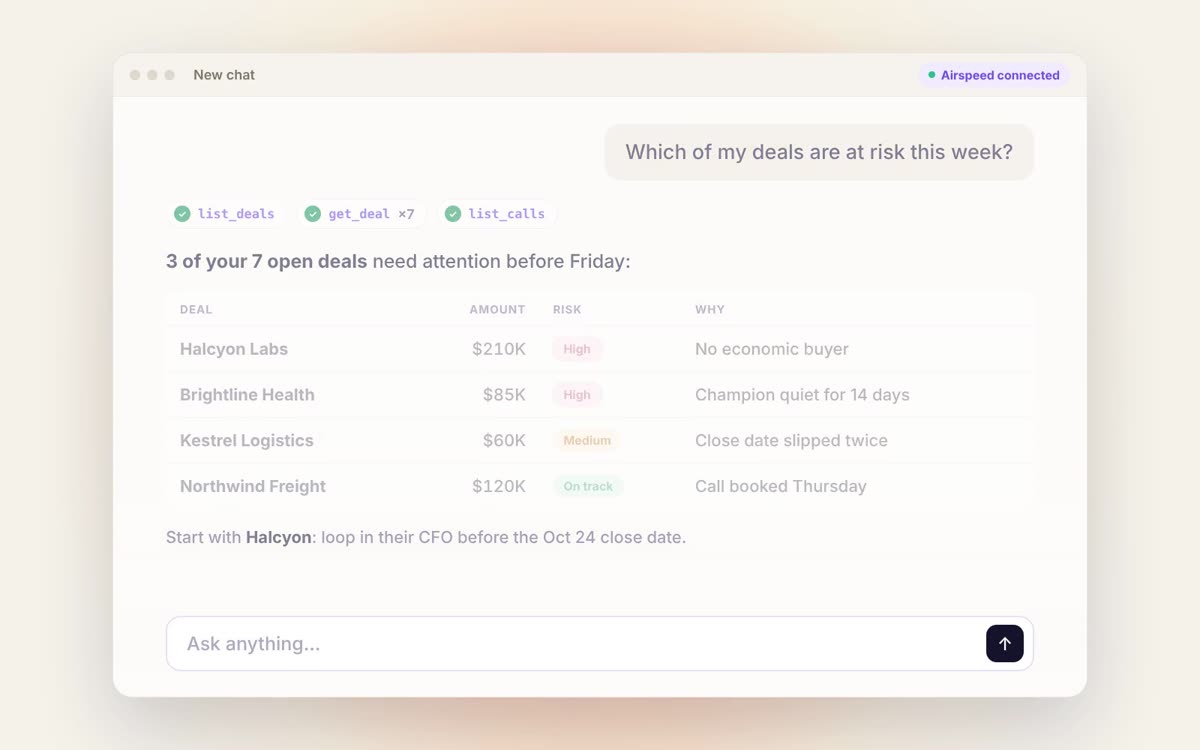This screenshot has height=750, width=1200.
Task: Click the DEAL column header
Action: [196, 309]
